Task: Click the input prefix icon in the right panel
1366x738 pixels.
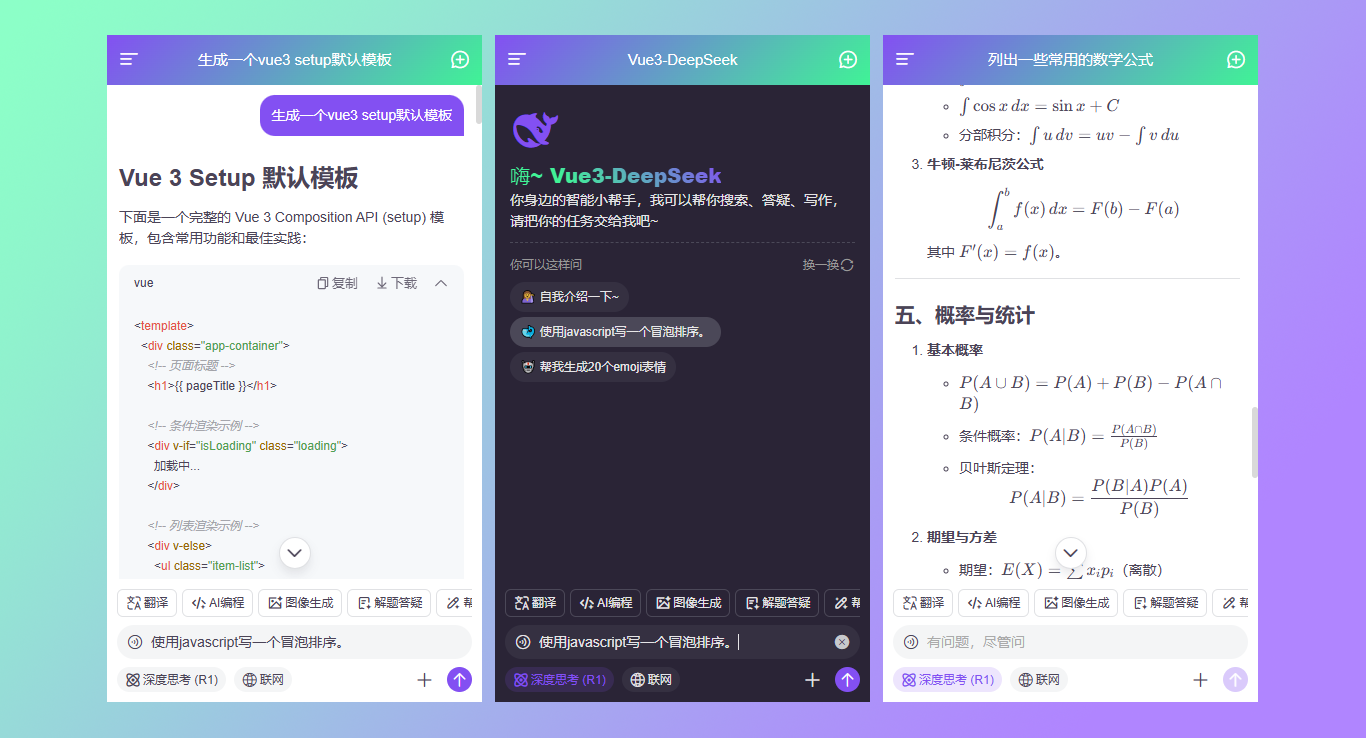Action: tap(911, 642)
